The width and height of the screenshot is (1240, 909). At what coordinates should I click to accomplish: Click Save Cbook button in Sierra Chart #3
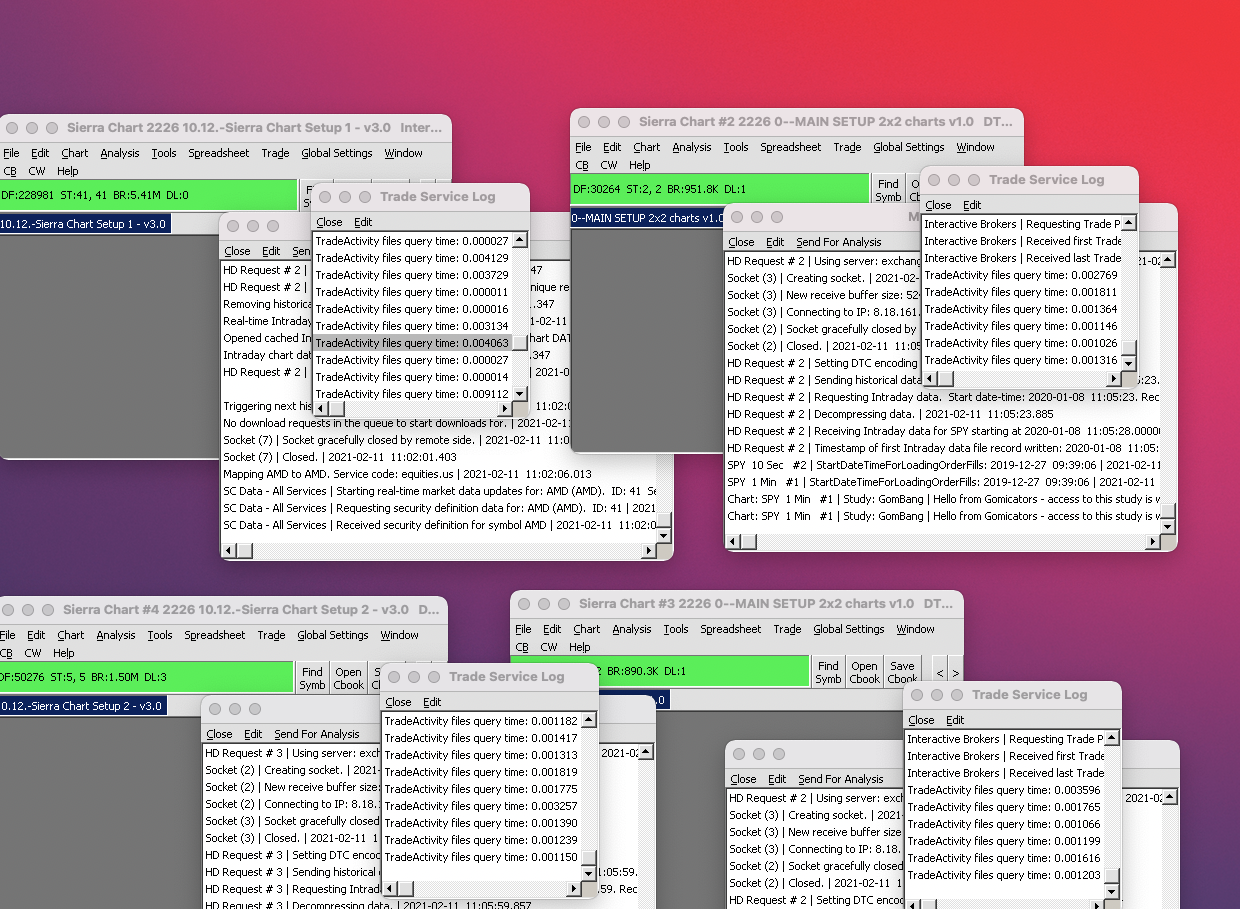tap(902, 672)
